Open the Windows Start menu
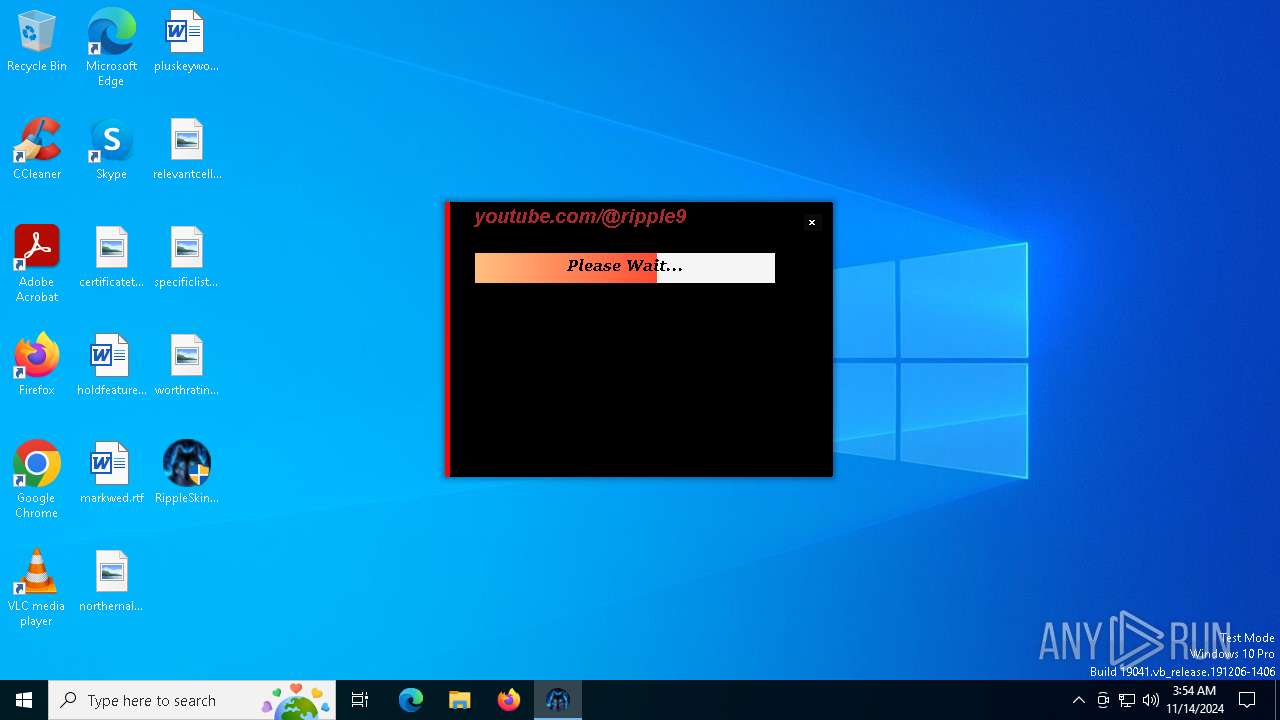Screen dimensions: 1280x720 pos(24,700)
